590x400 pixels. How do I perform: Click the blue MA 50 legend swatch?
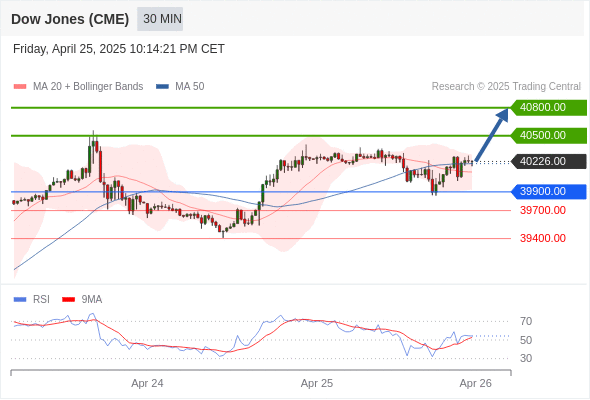click(x=162, y=87)
